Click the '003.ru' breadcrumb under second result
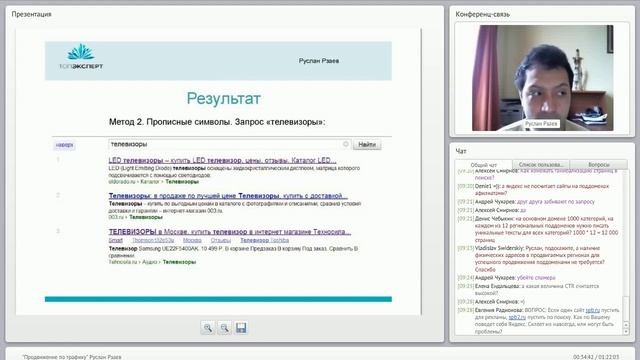 pyautogui.click(x=136, y=217)
